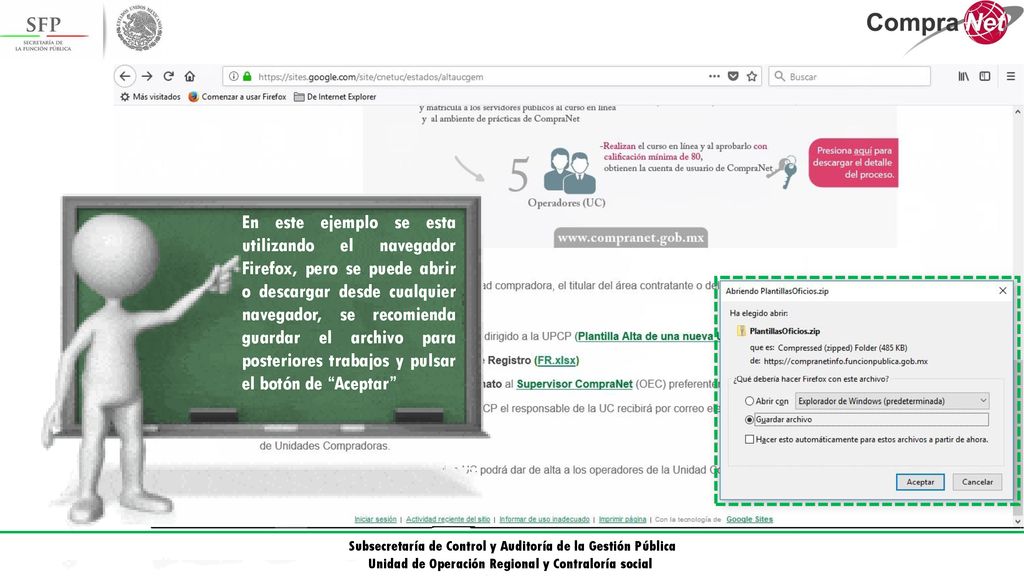
Task: Click the forward navigation arrow
Action: coord(147,76)
